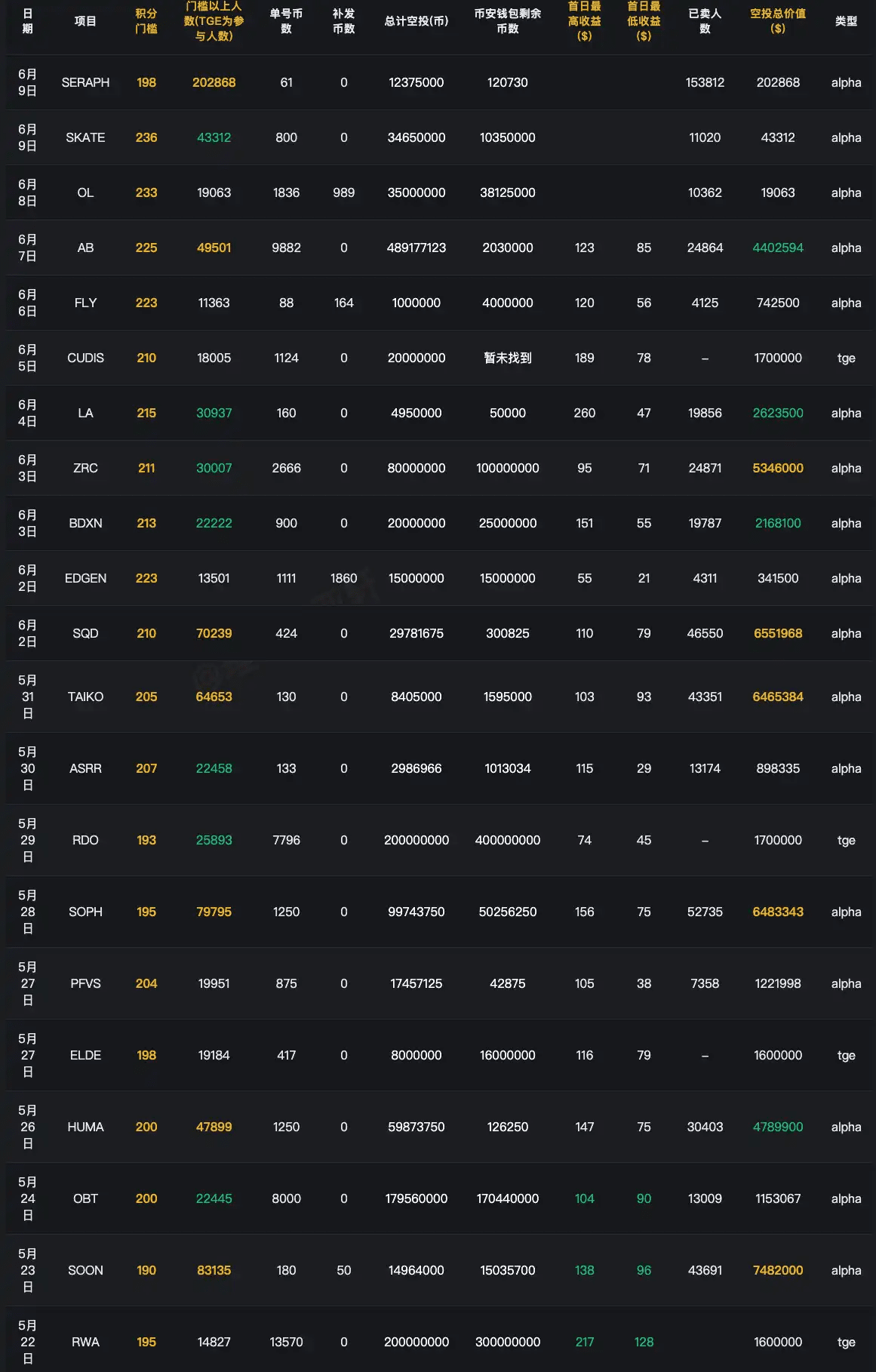This screenshot has height=1372, width=876.
Task: Select the OL project cell
Action: point(85,192)
